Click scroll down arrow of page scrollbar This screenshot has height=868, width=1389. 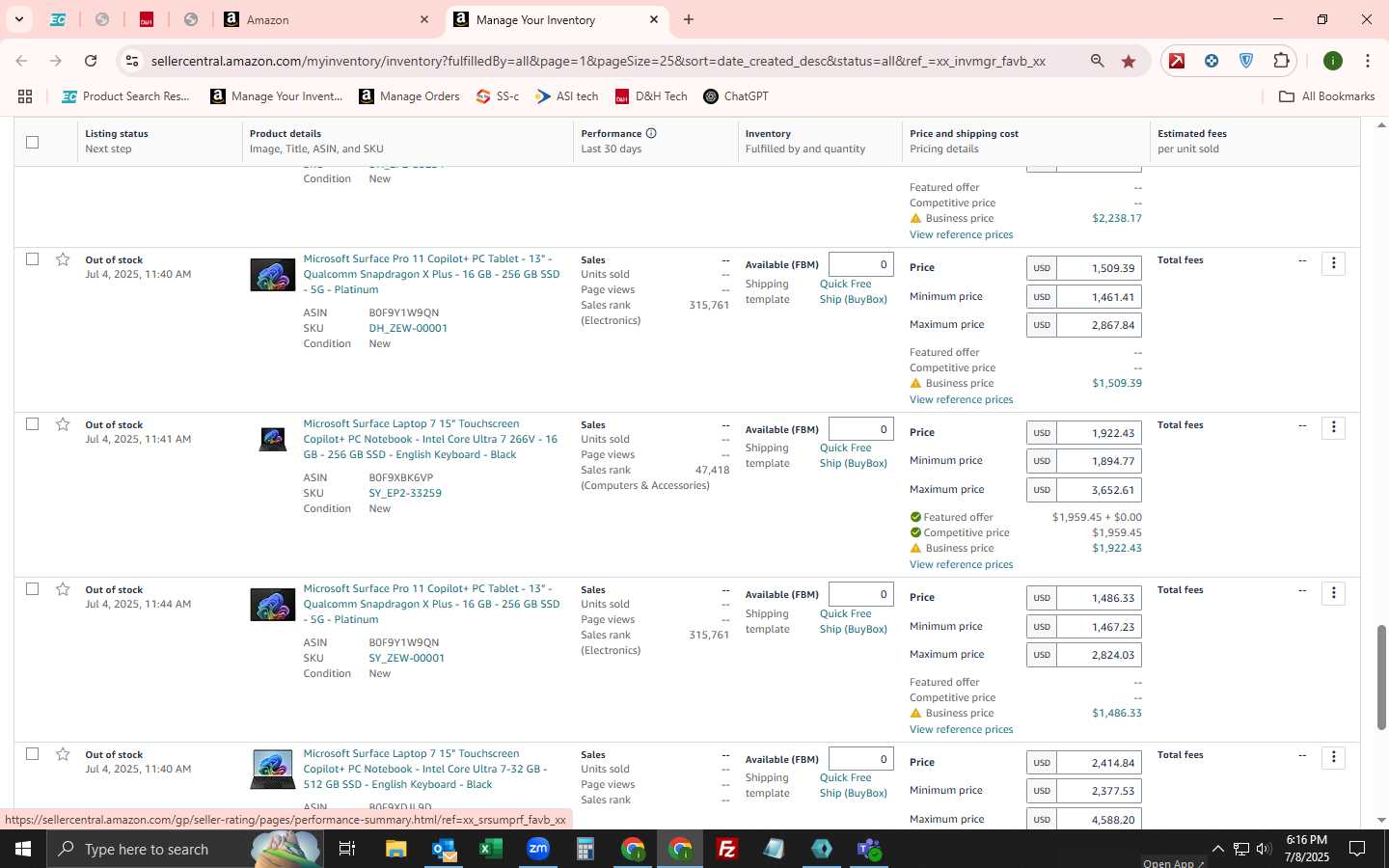point(1381,821)
